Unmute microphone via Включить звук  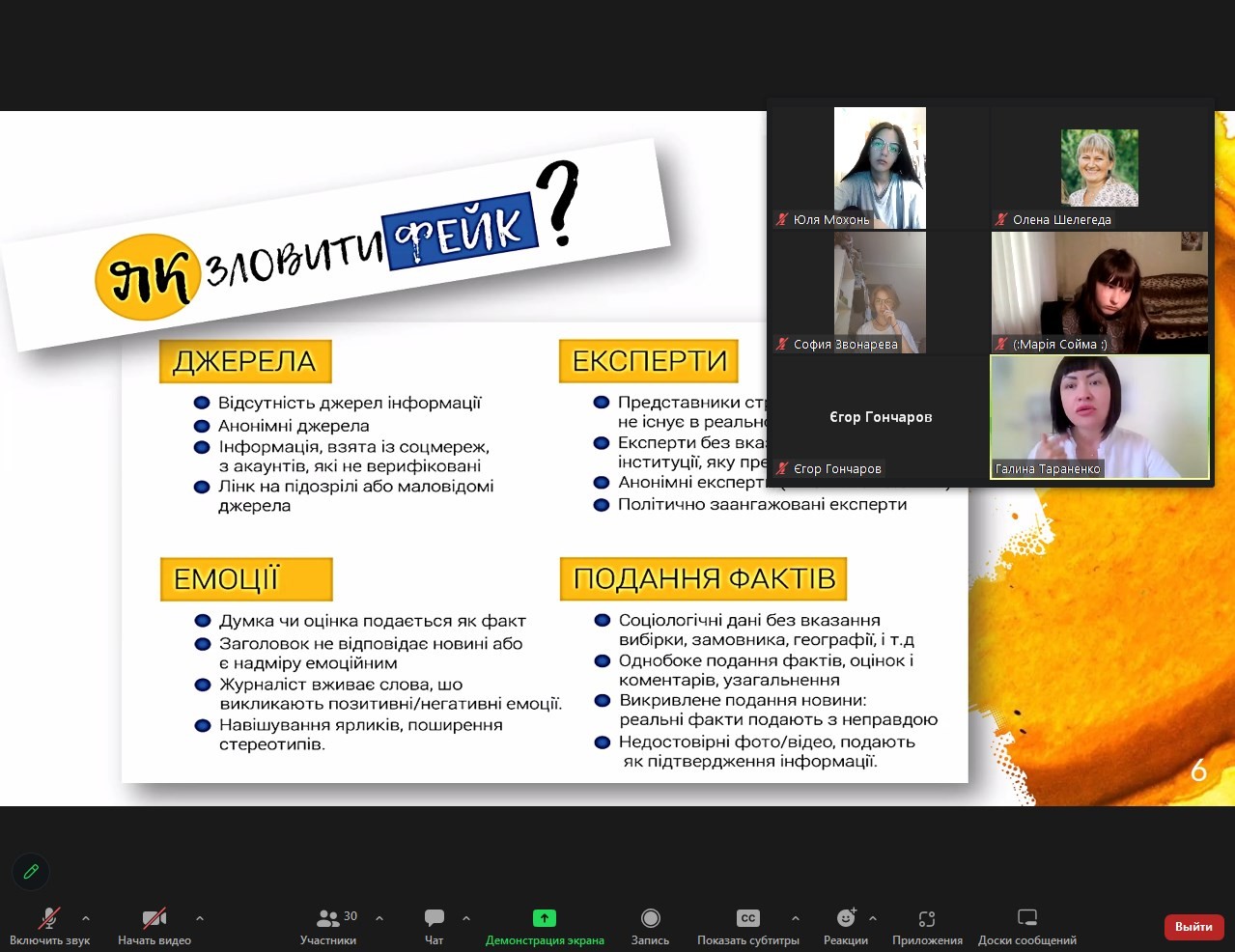click(x=49, y=926)
